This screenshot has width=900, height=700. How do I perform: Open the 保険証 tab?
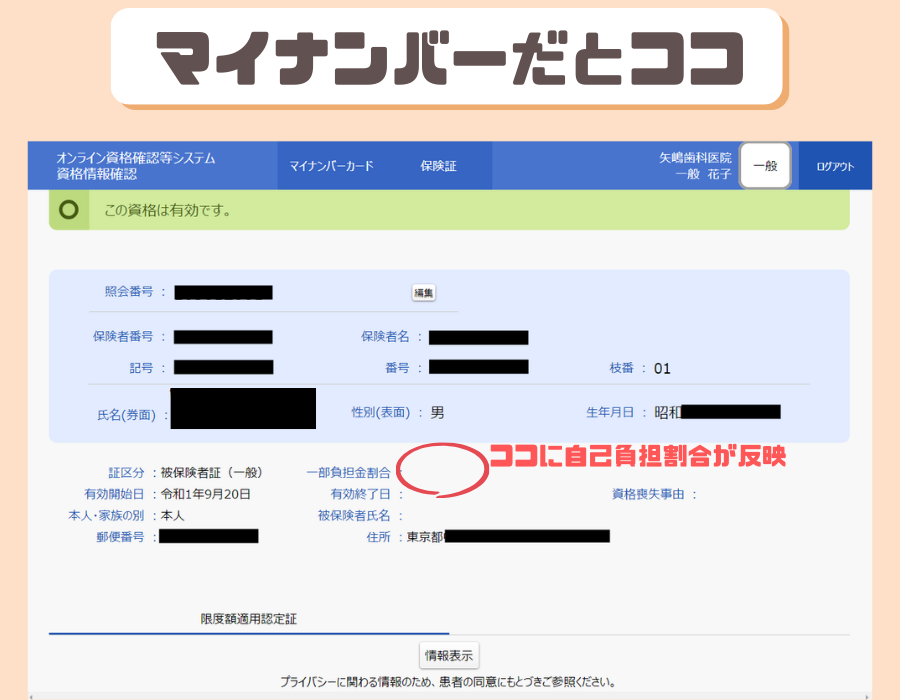(438, 166)
